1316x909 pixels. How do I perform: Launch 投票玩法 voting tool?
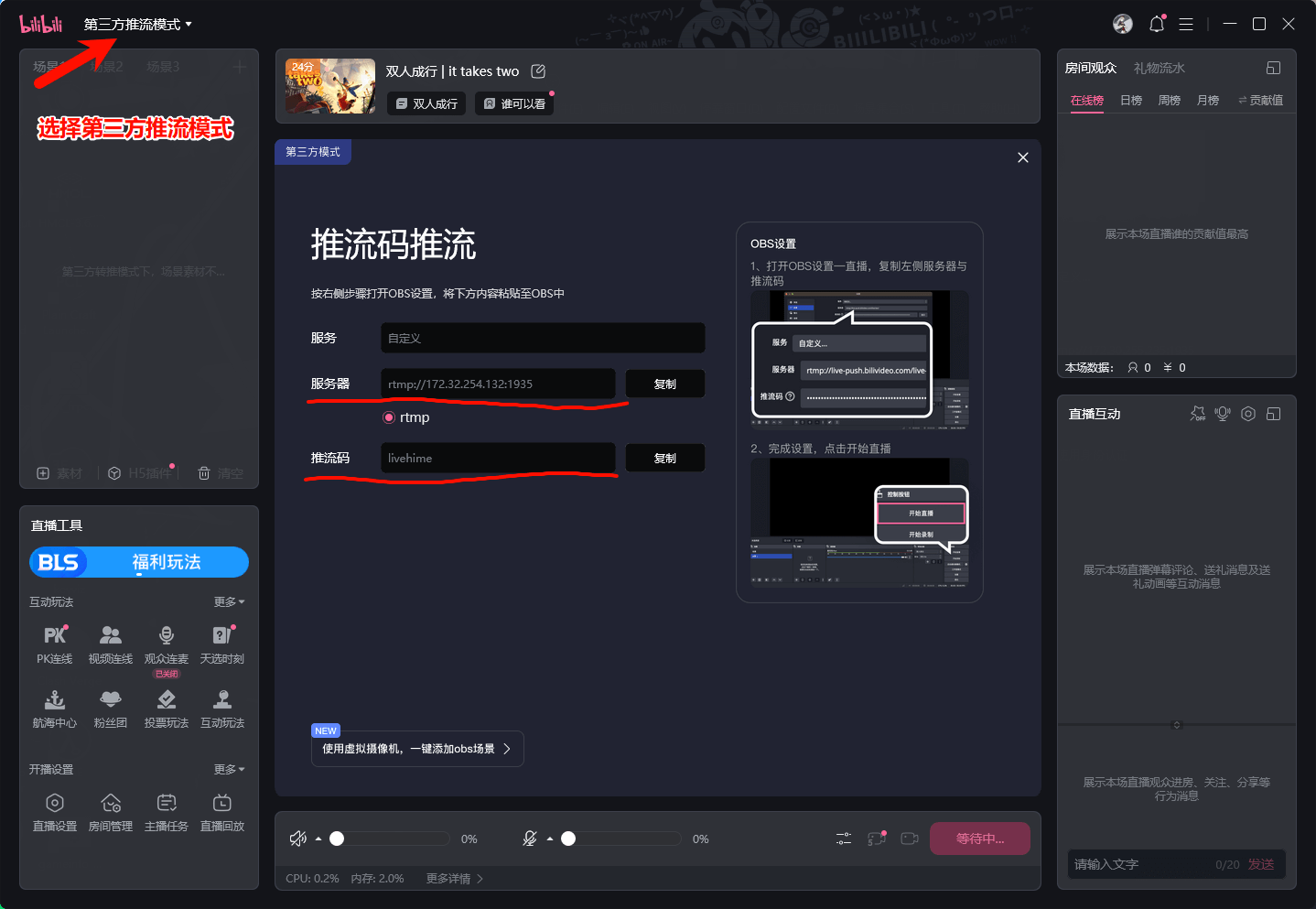[167, 709]
